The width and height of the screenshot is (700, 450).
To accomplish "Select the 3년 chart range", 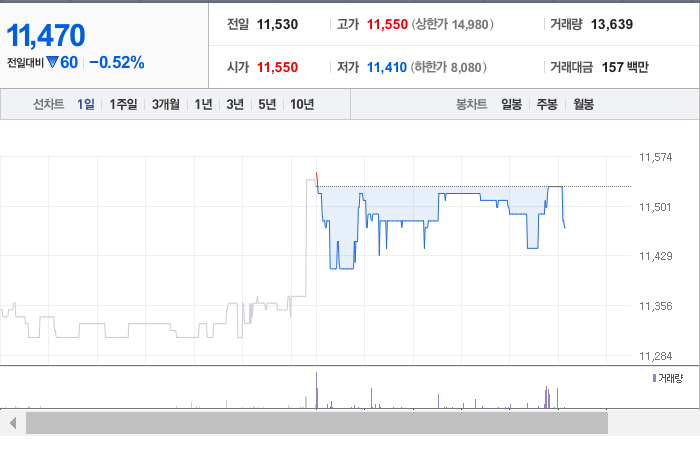I will (x=235, y=104).
